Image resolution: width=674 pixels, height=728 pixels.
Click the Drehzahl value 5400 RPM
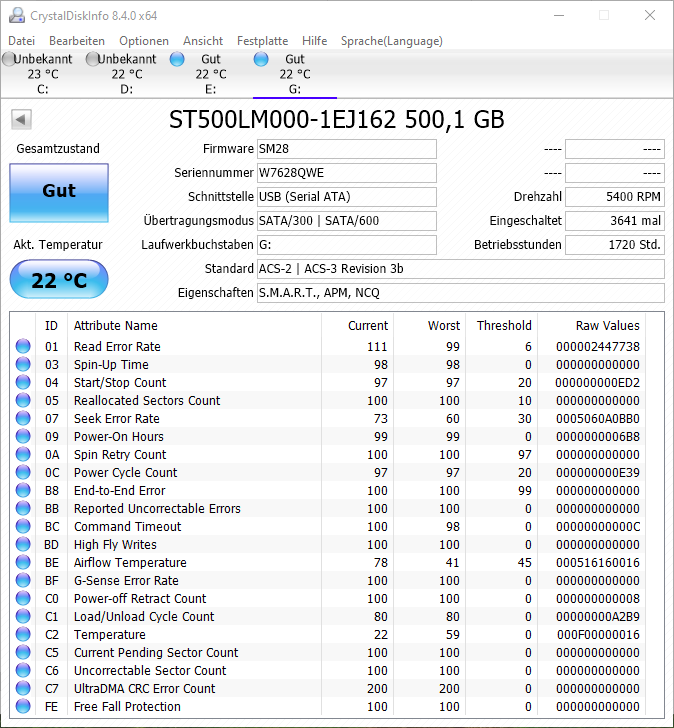615,197
